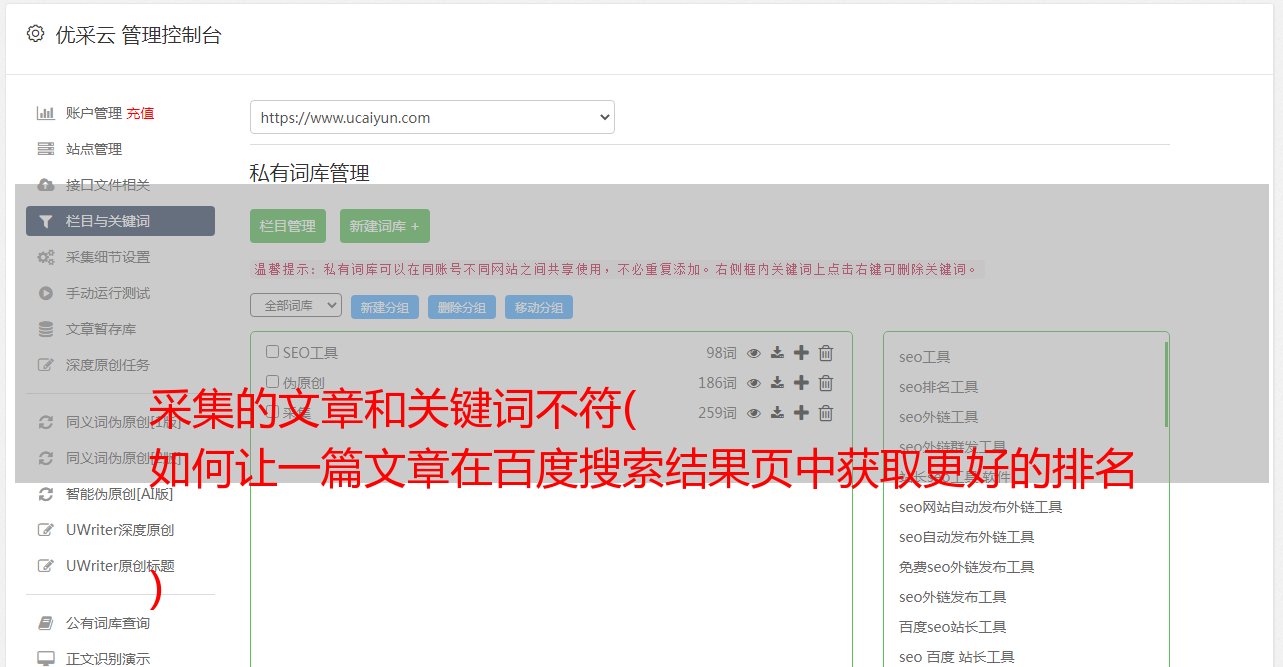Image resolution: width=1283 pixels, height=667 pixels.
Task: Click the 文章暂存库 database icon
Action: click(46, 329)
